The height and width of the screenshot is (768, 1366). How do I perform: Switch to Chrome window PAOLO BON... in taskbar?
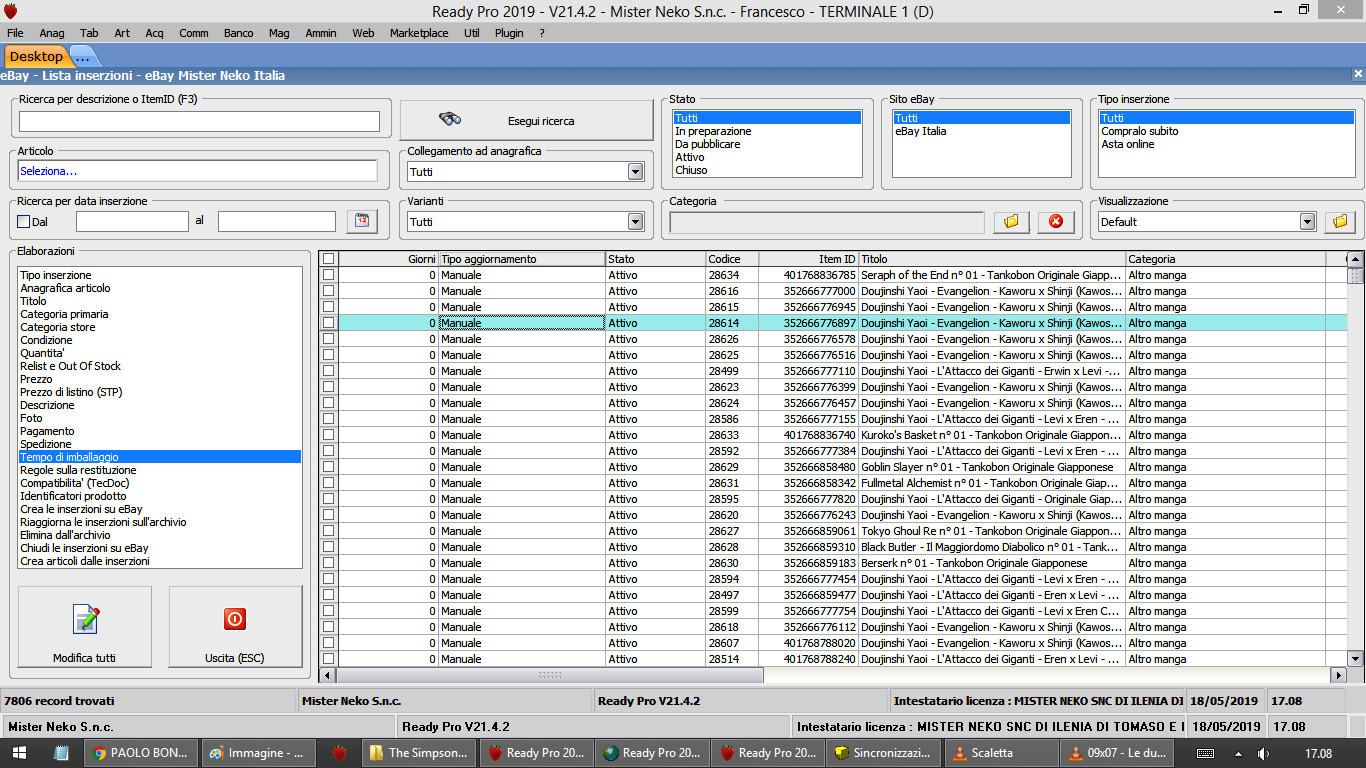139,753
